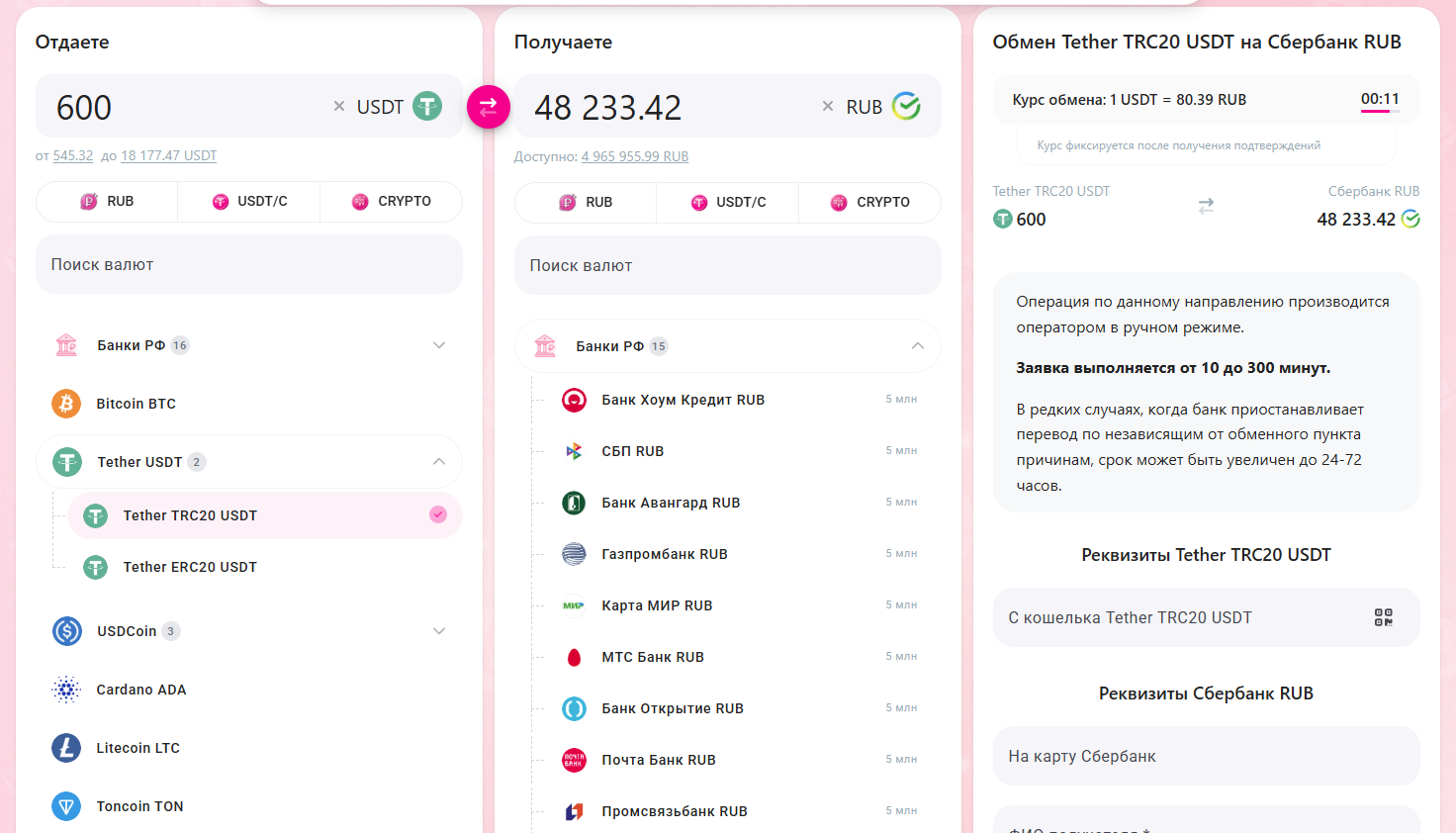Click the swap arrows icon in the exchange summary
The height and width of the screenshot is (833, 1456).
click(1206, 206)
